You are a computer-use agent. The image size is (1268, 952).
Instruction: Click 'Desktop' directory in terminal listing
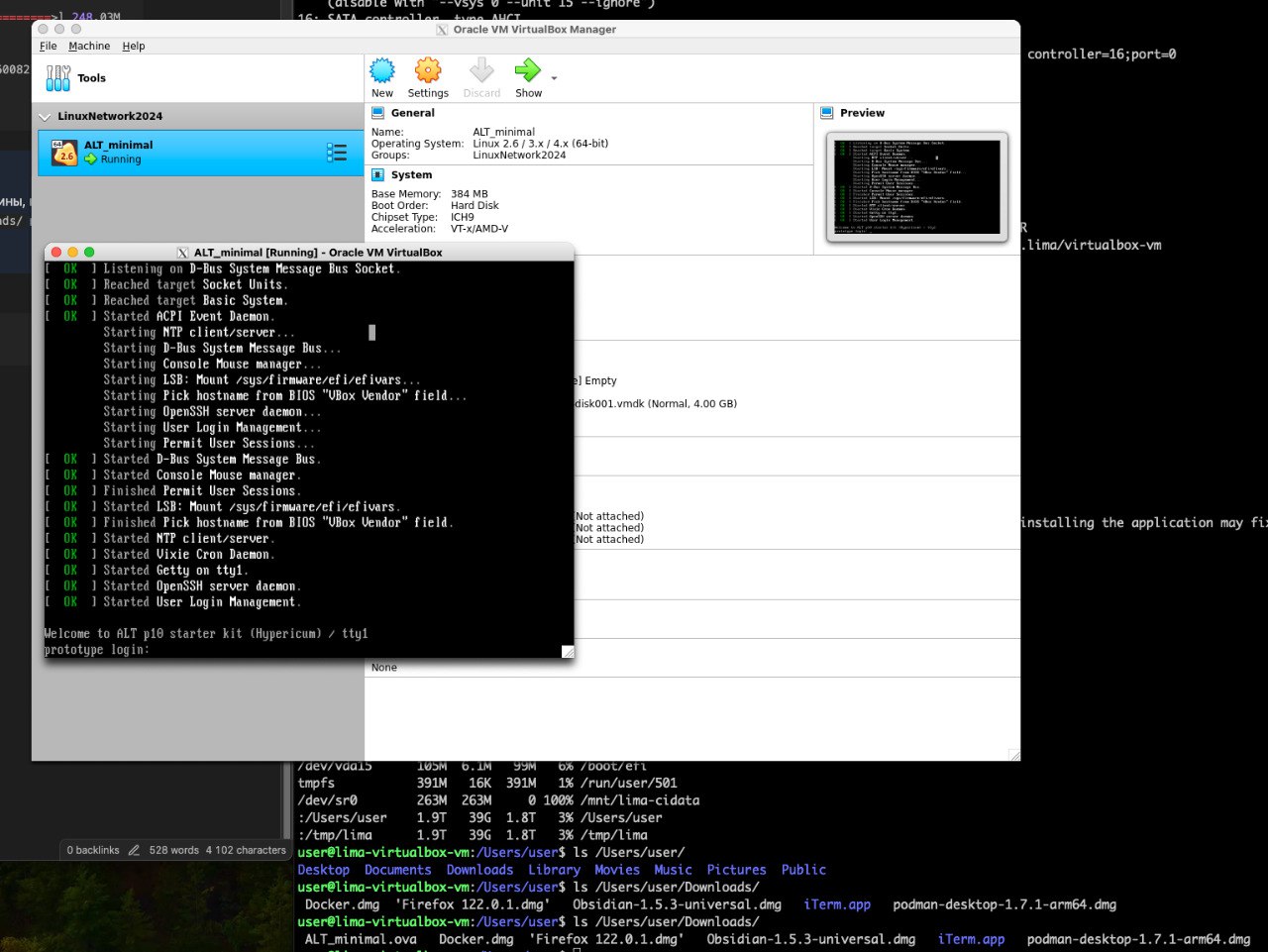coord(324,870)
